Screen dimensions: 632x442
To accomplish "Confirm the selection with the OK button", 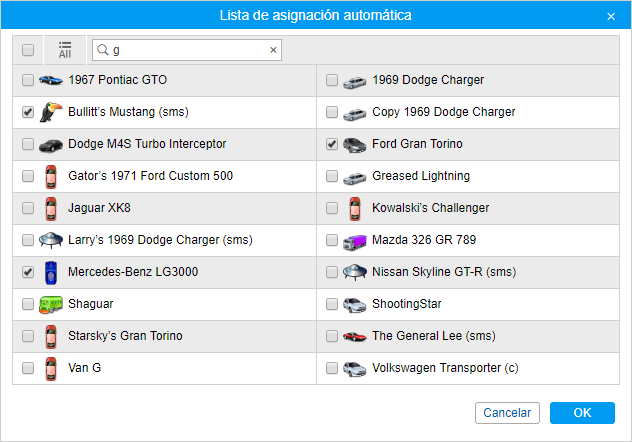I will [582, 413].
